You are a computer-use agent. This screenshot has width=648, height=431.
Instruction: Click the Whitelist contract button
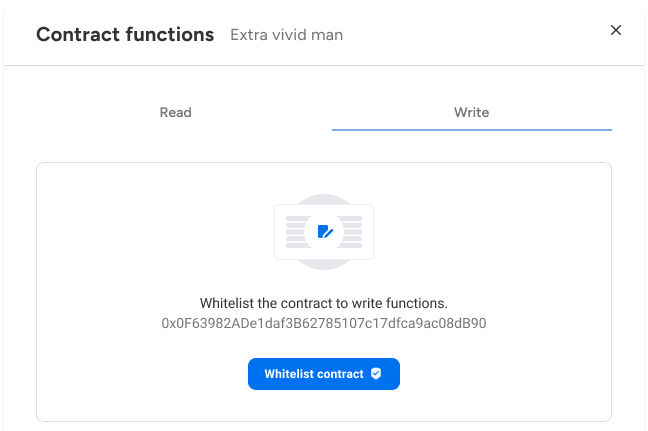(324, 374)
